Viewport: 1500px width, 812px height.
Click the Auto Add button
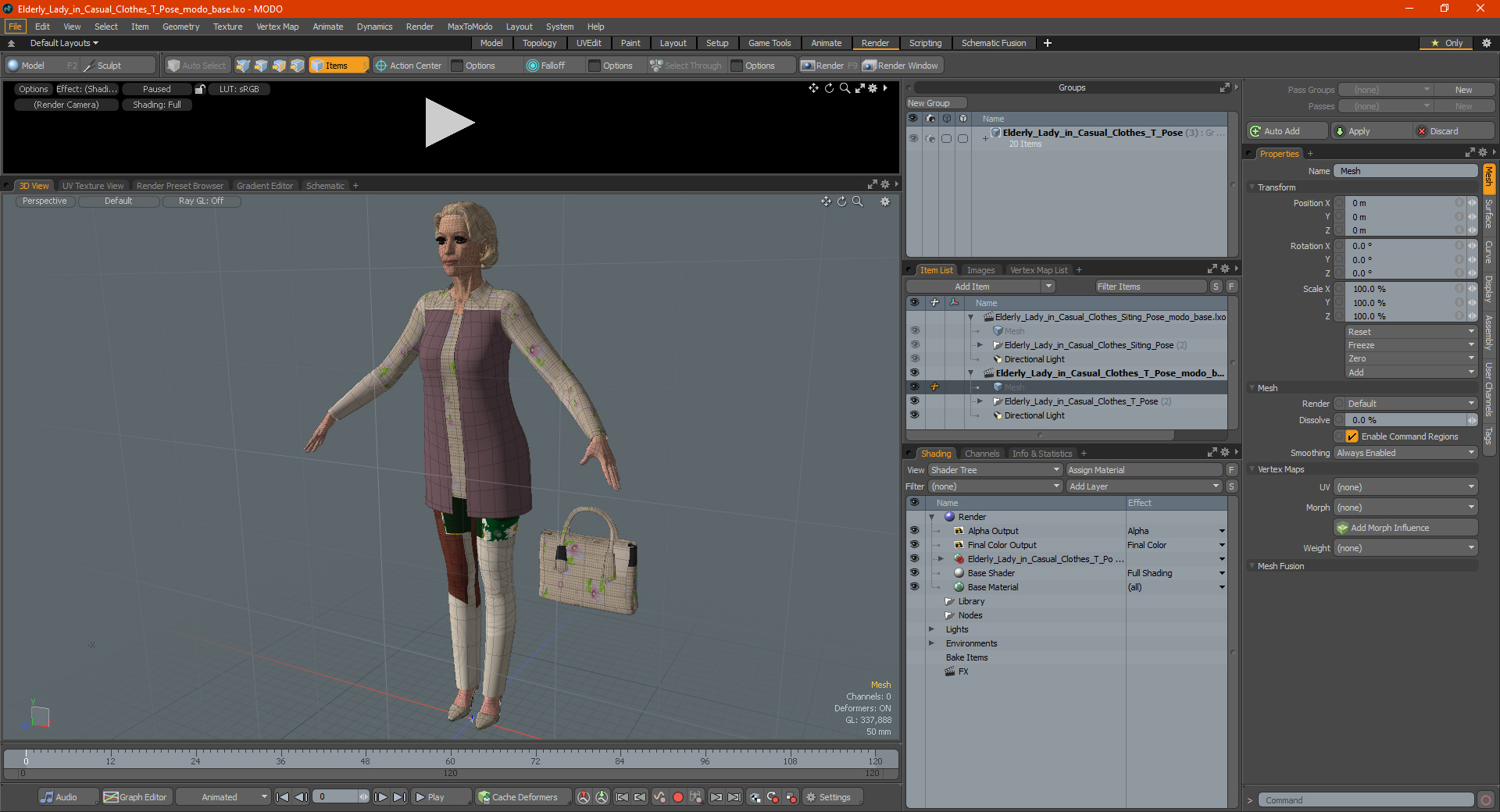click(x=1287, y=131)
